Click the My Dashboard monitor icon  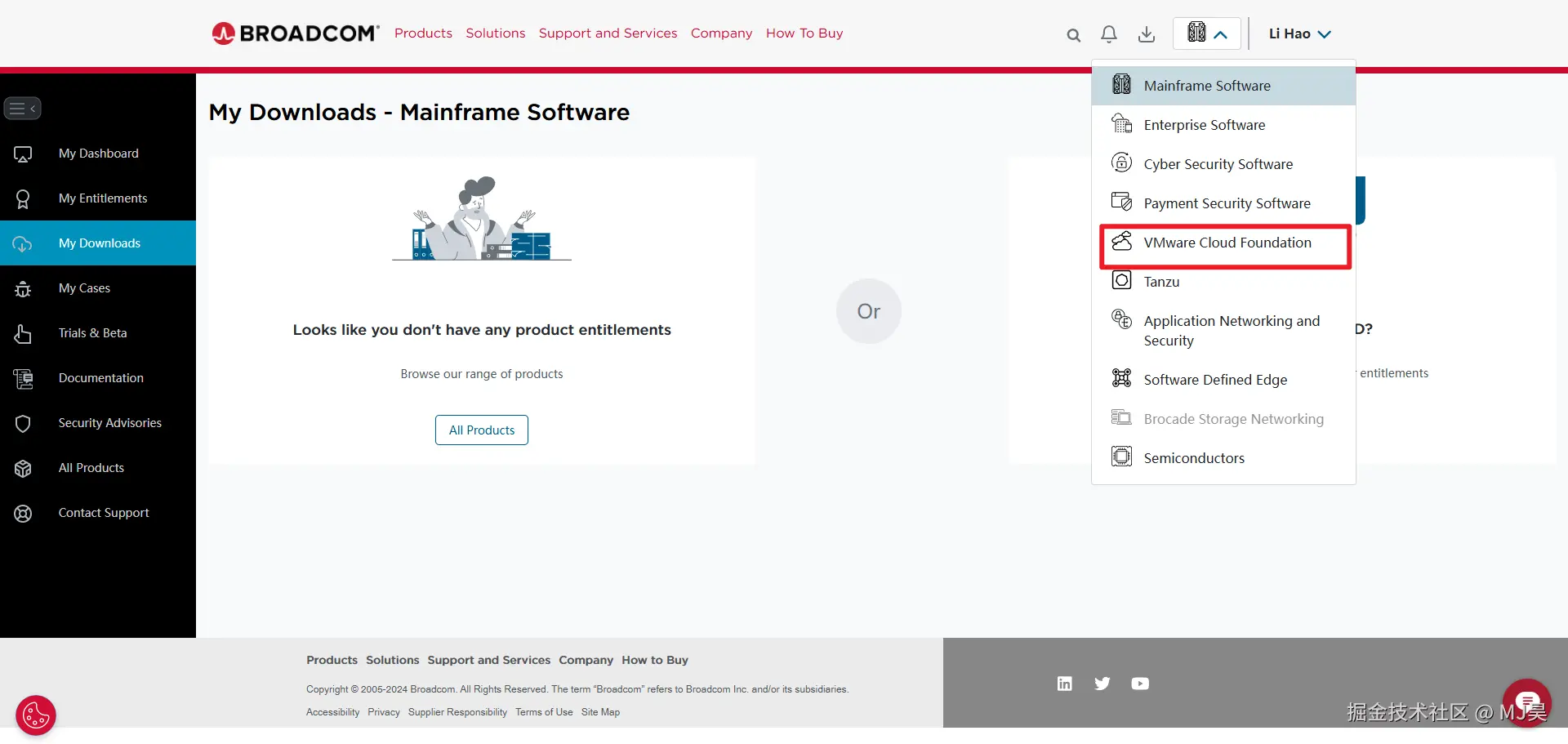[23, 154]
